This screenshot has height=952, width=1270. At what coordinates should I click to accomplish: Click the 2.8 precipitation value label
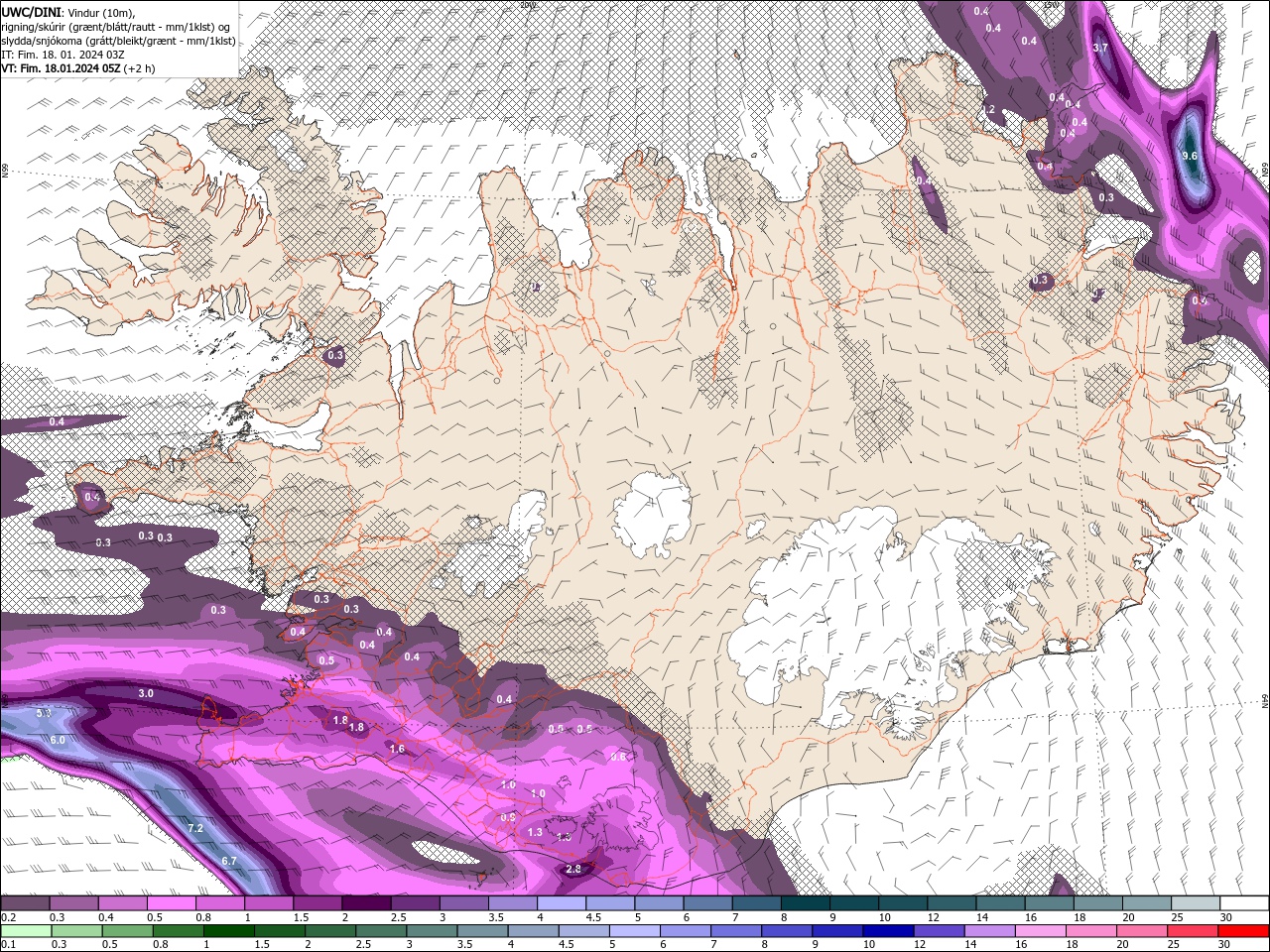(573, 869)
